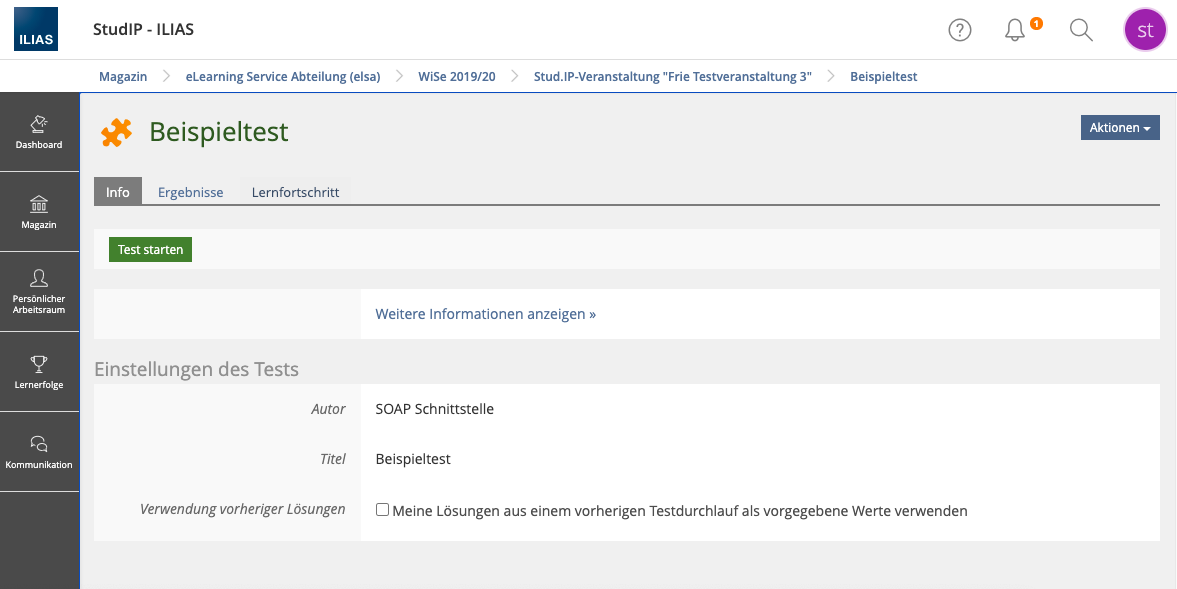Click the SOAP Schnittstelle author value
1177x589 pixels.
click(x=435, y=409)
